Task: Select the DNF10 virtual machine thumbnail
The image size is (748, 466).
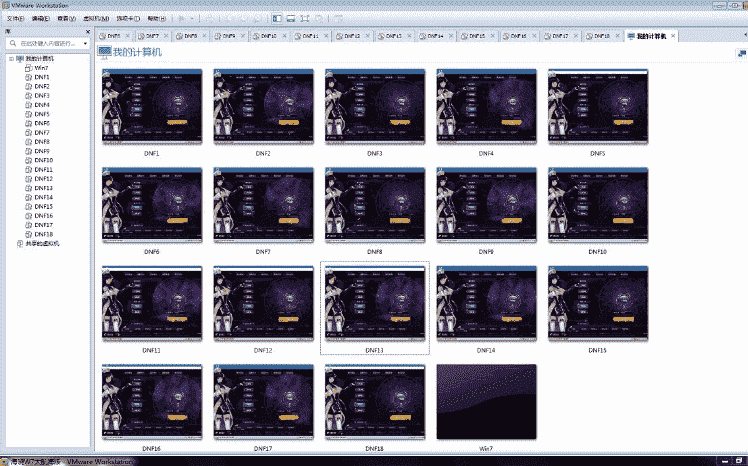Action: (598, 205)
